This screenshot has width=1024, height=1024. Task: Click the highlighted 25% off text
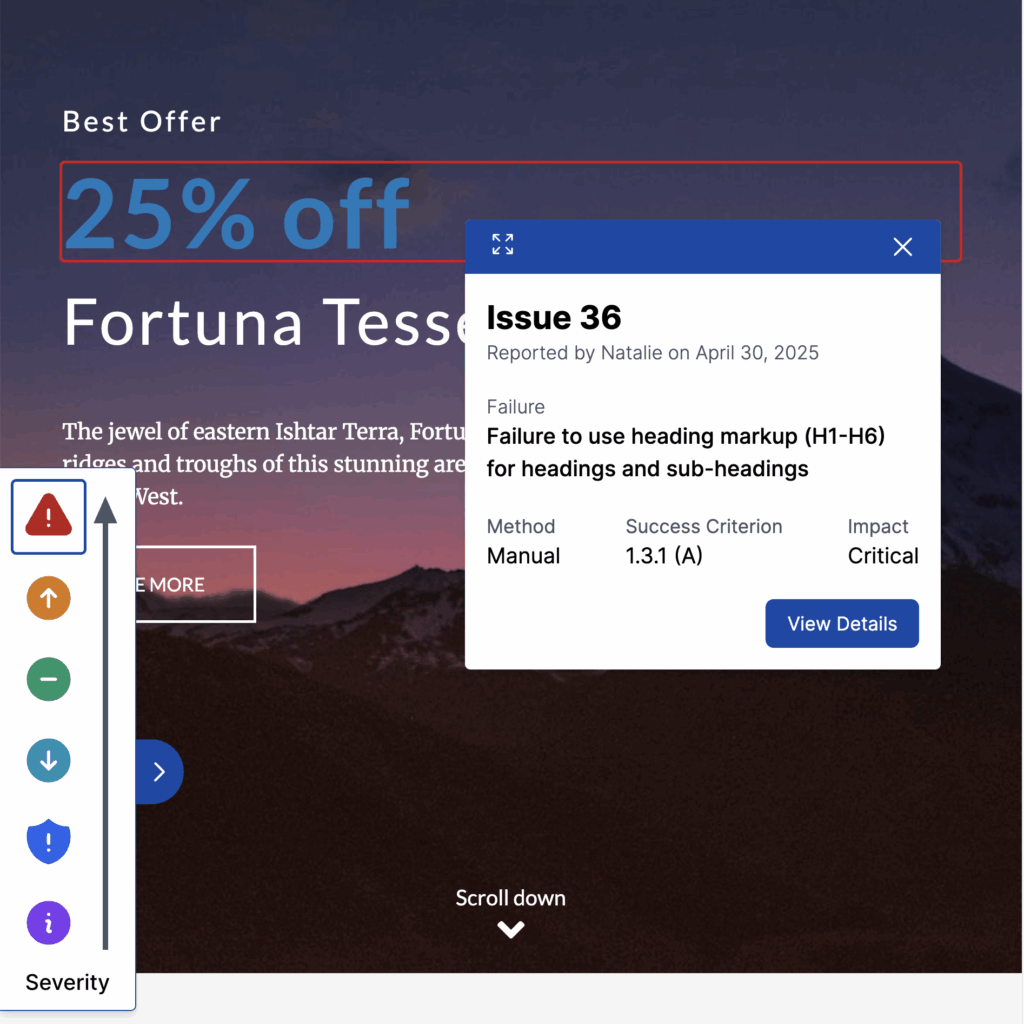(238, 214)
